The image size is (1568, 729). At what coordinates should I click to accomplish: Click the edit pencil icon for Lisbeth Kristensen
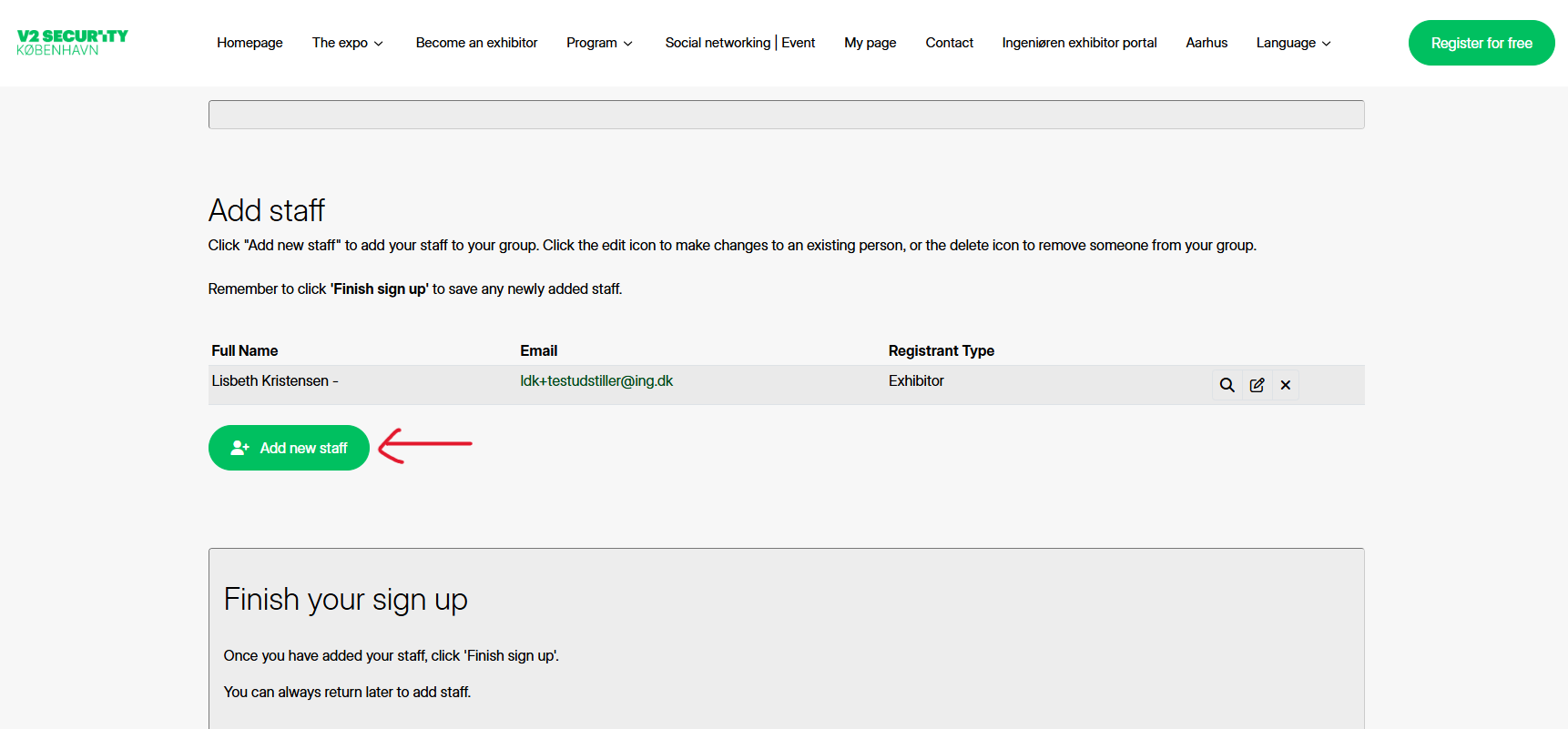(x=1257, y=385)
